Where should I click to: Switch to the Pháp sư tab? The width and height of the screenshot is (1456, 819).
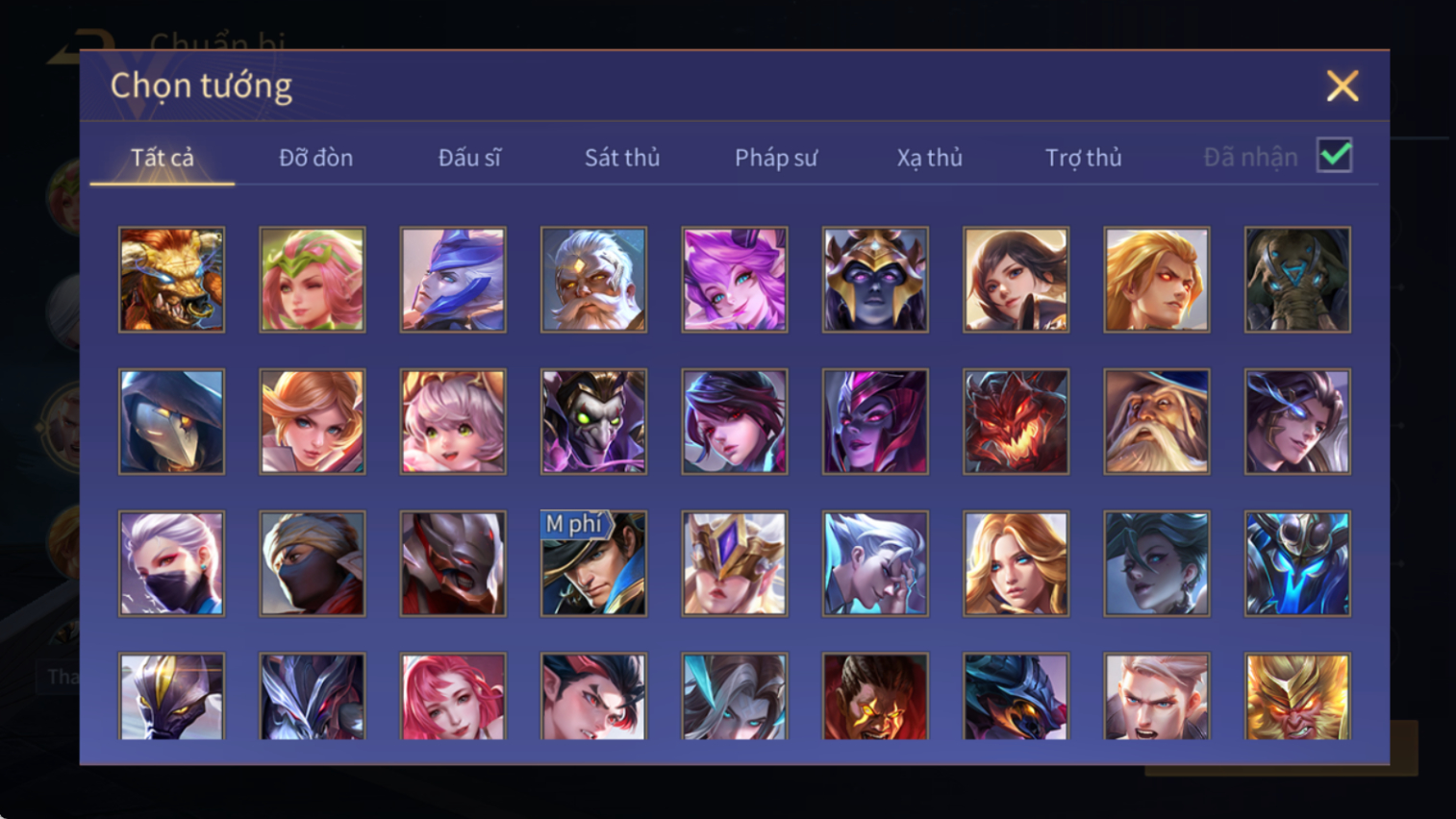pyautogui.click(x=776, y=158)
